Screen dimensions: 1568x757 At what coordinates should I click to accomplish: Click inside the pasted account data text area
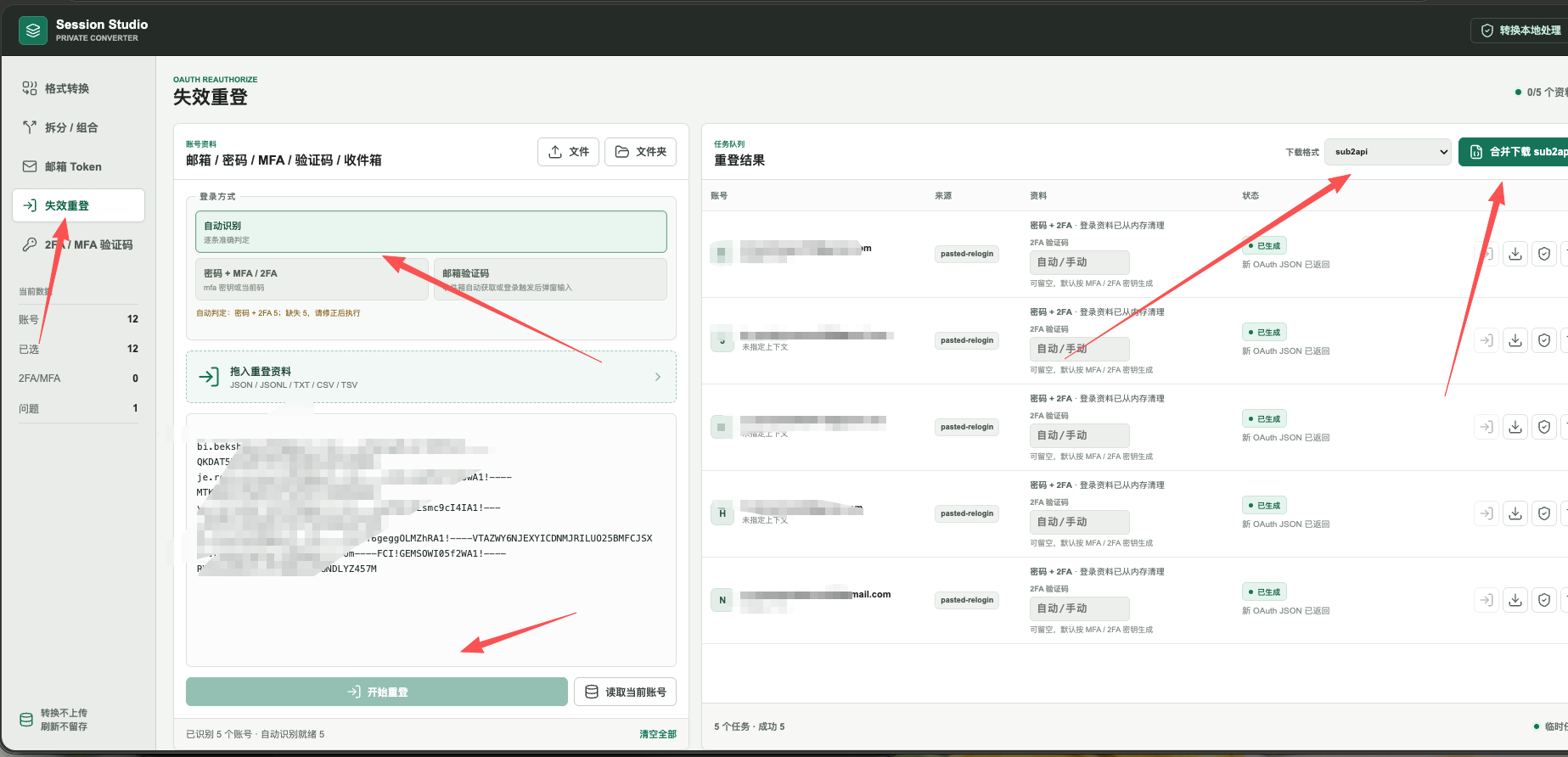tap(431, 540)
